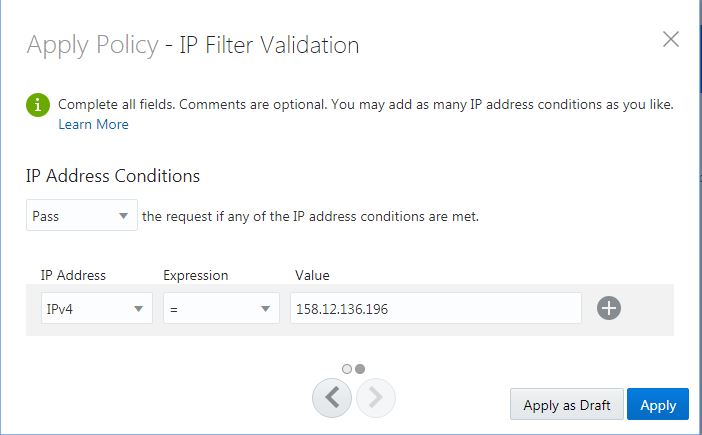
Task: Click the Apply Policy title text
Action: pyautogui.click(x=93, y=46)
